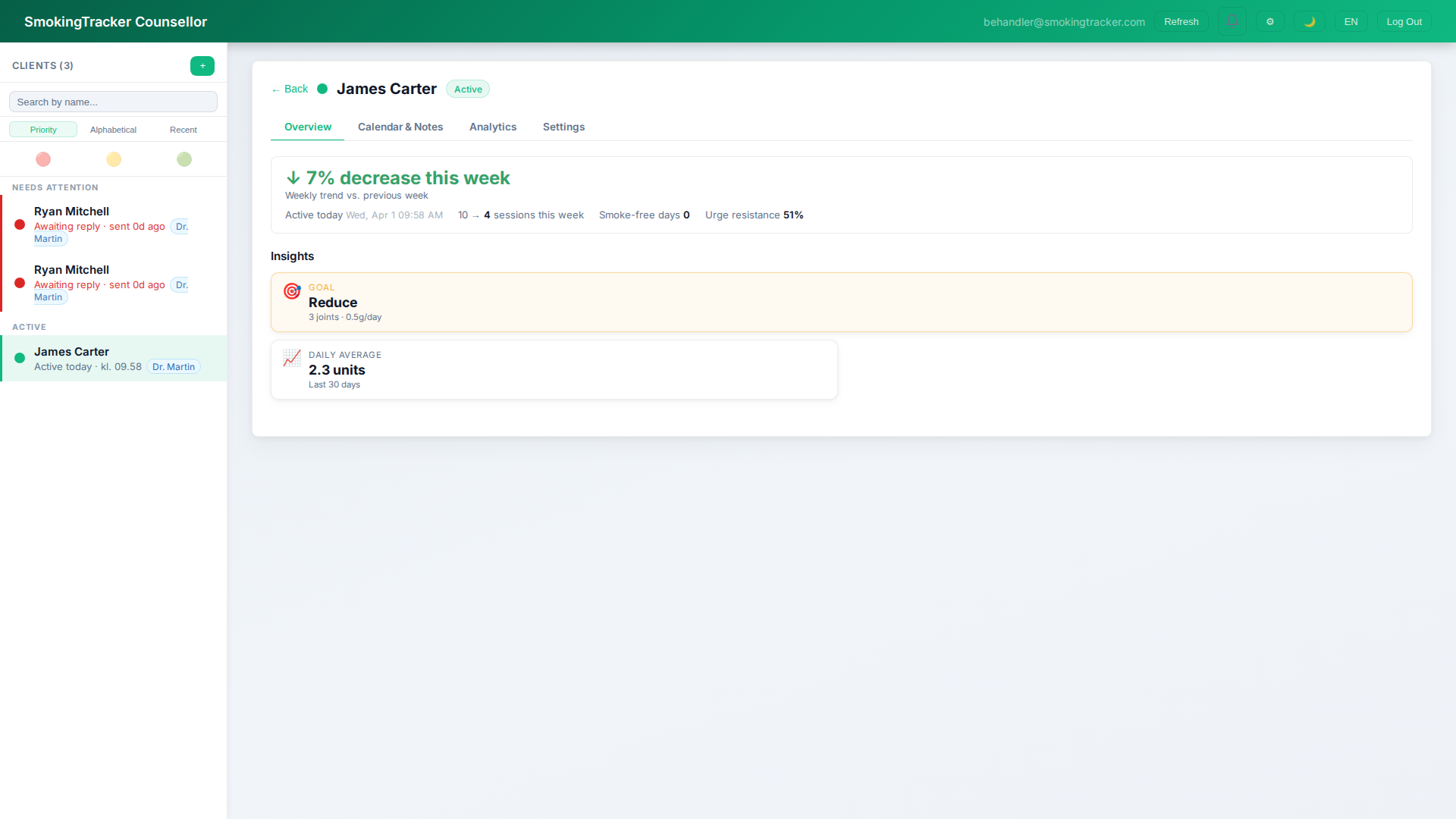1456x819 pixels.
Task: Click the Daily Average trend chart icon
Action: click(292, 358)
